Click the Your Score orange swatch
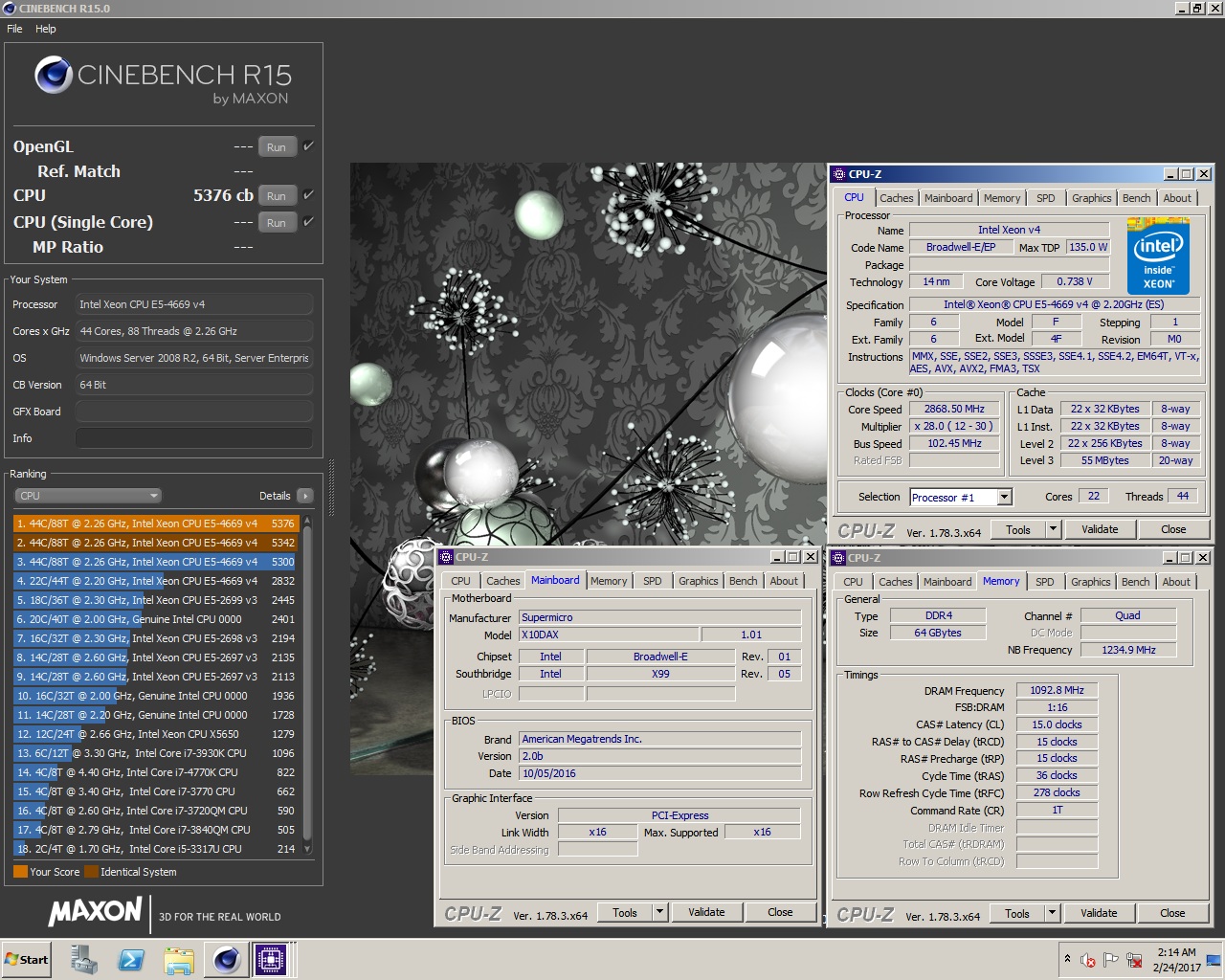Viewport: 1225px width, 980px height. pyautogui.click(x=20, y=872)
